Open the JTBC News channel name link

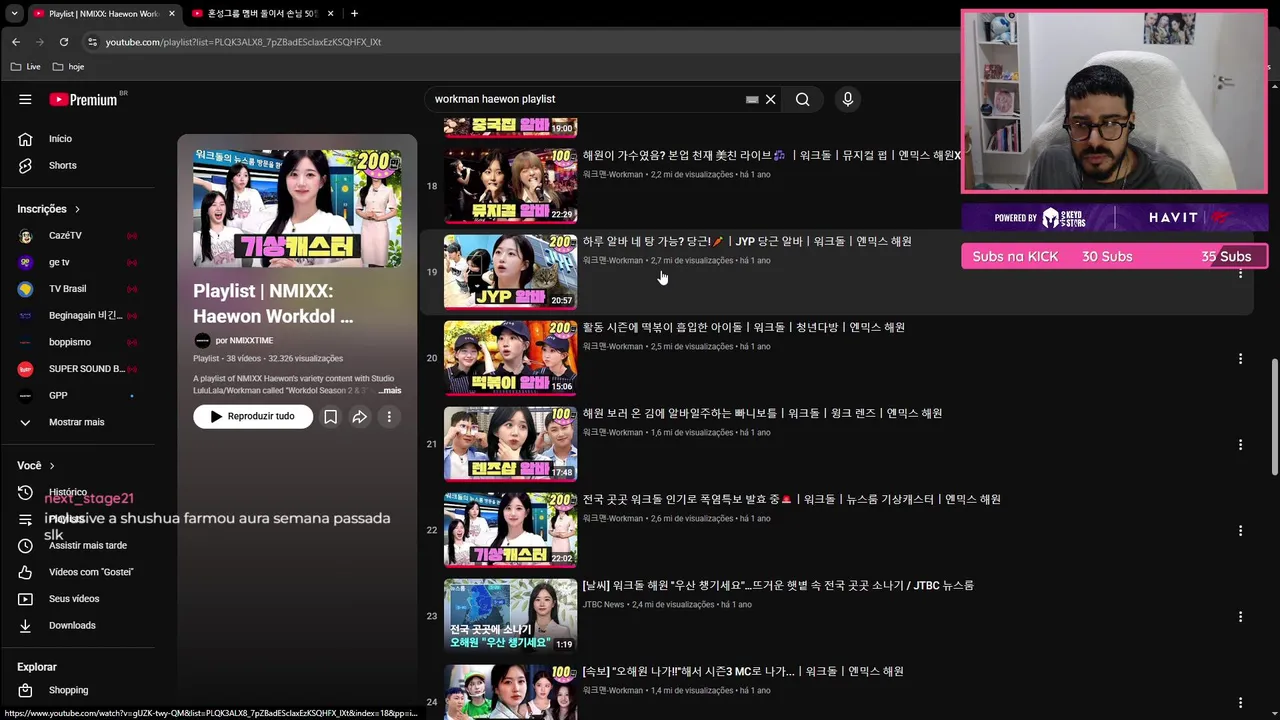click(603, 605)
